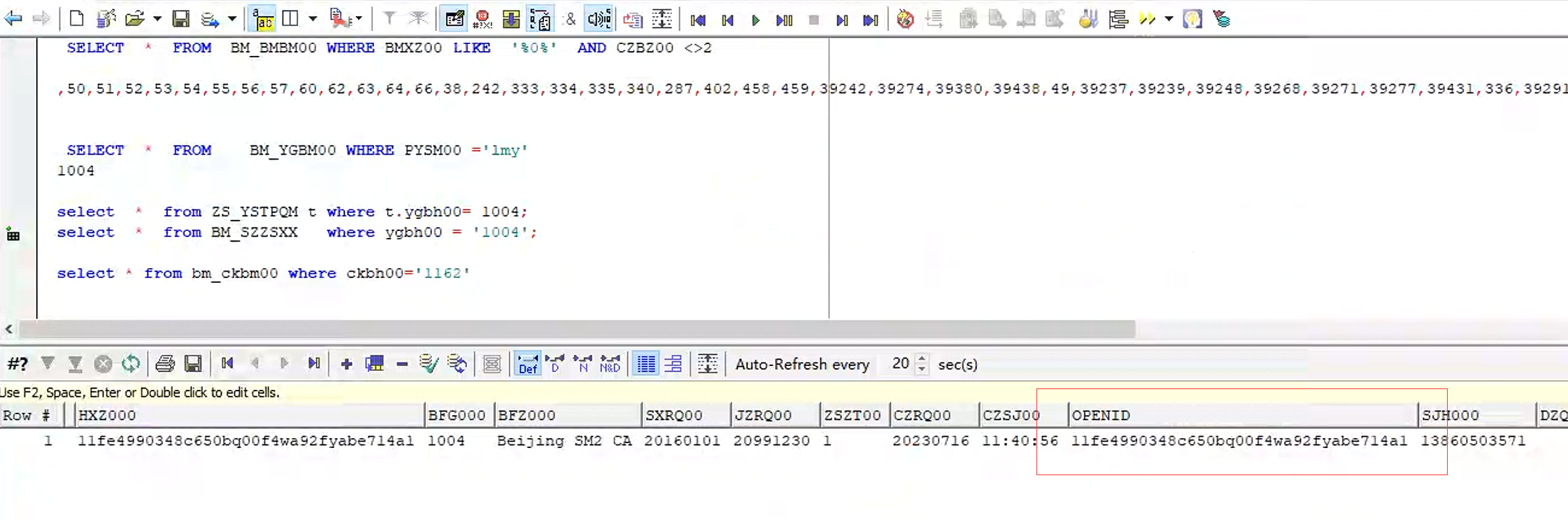The width and height of the screenshot is (1568, 520).
Task: Expand the open file dropdown arrow
Action: [157, 19]
